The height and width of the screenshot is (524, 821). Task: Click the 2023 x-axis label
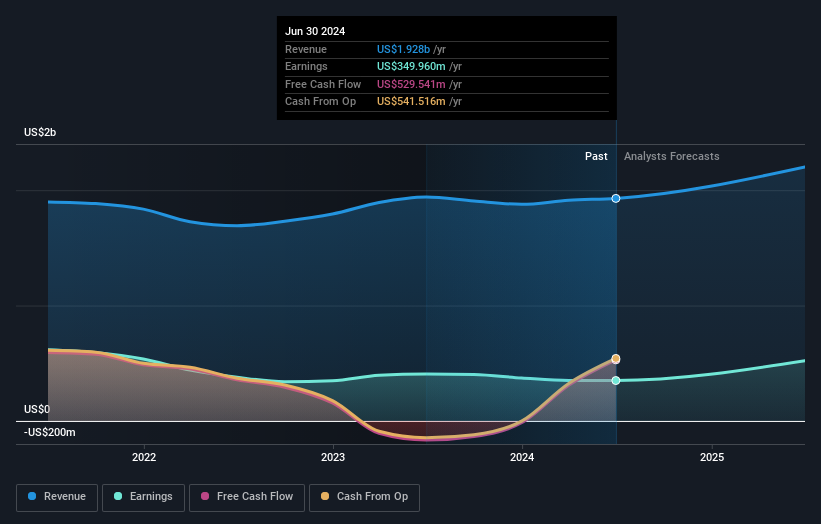coord(333,458)
